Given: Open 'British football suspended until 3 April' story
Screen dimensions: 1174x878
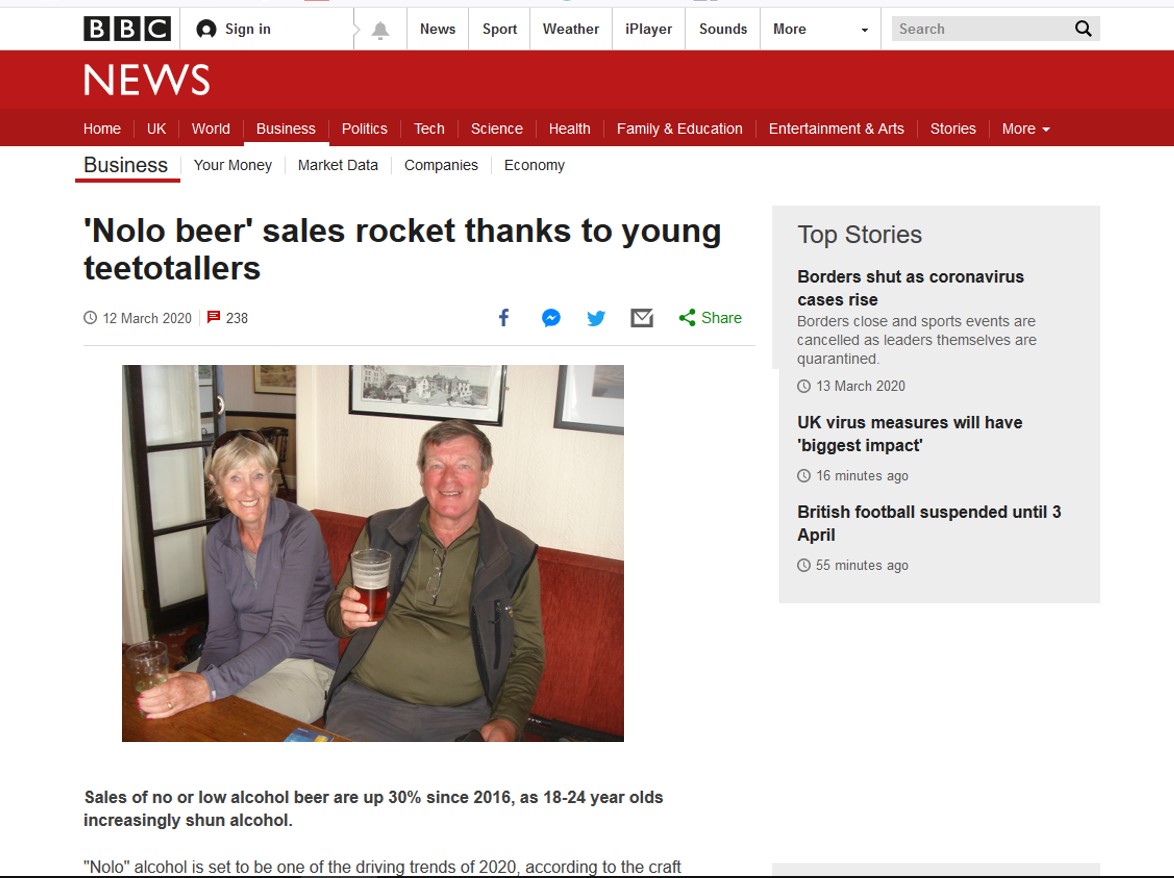Looking at the screenshot, I should [929, 523].
